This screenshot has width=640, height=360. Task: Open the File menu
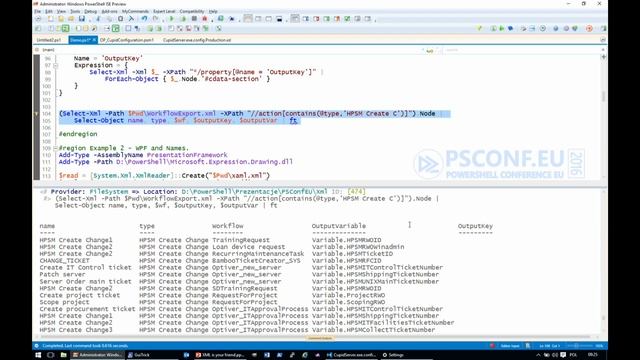coord(37,11)
